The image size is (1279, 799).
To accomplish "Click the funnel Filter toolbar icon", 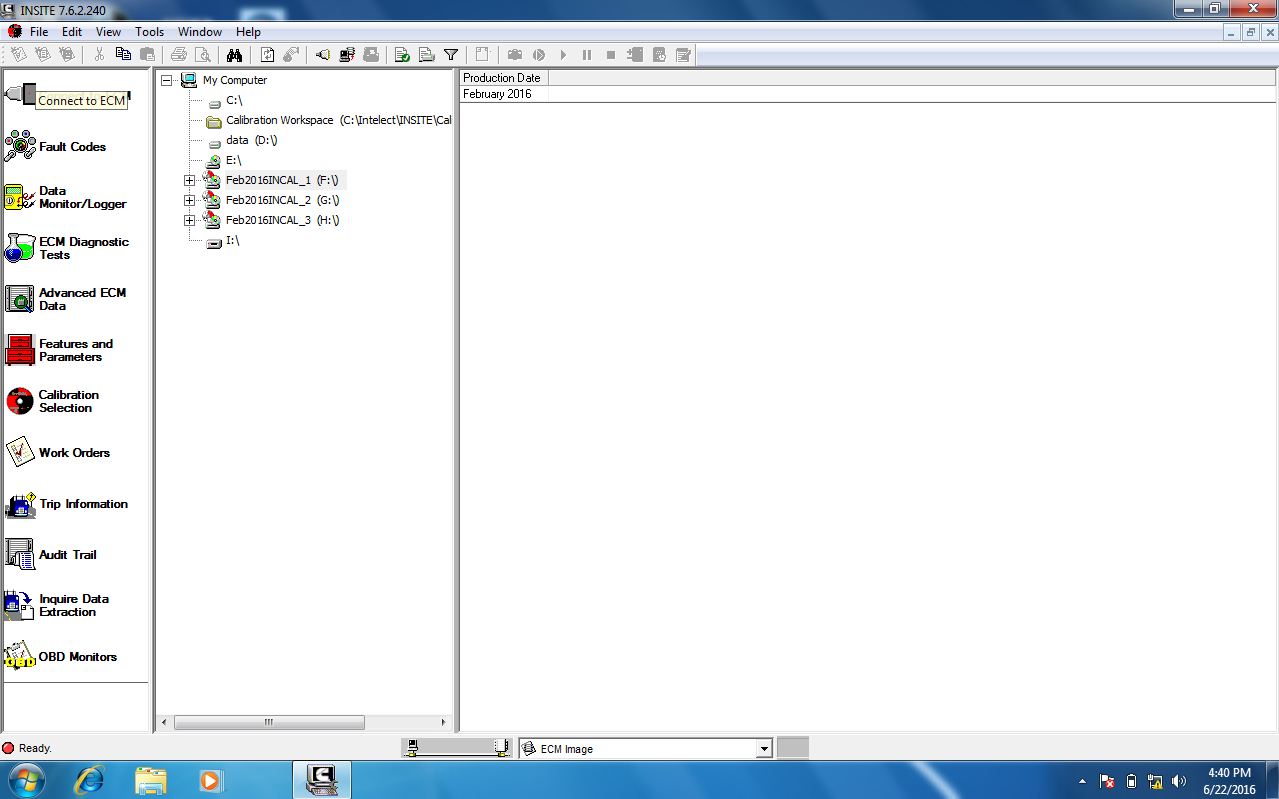I will tap(451, 55).
